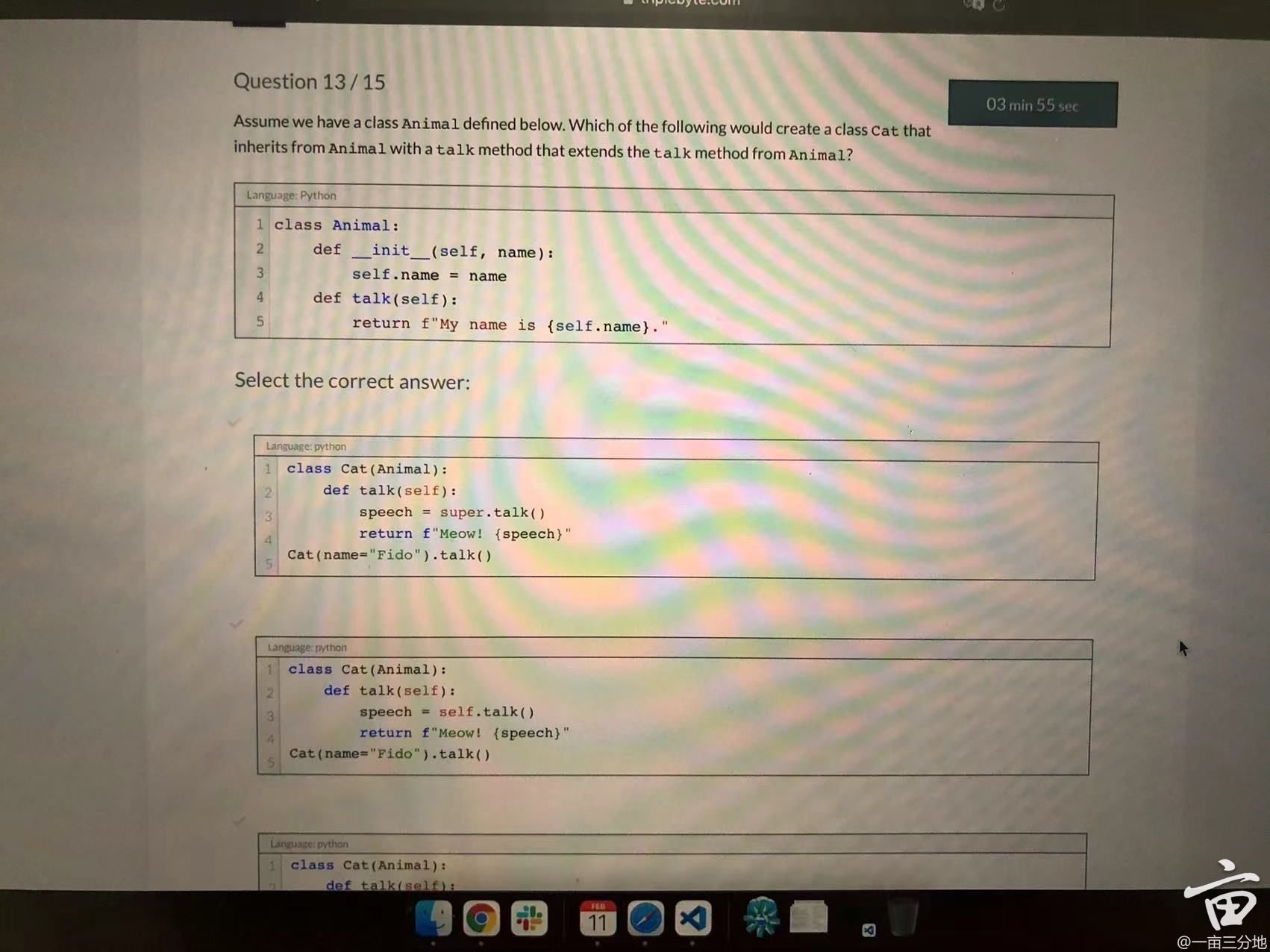
Task: Reload the page with the refresh icon
Action: click(x=999, y=4)
